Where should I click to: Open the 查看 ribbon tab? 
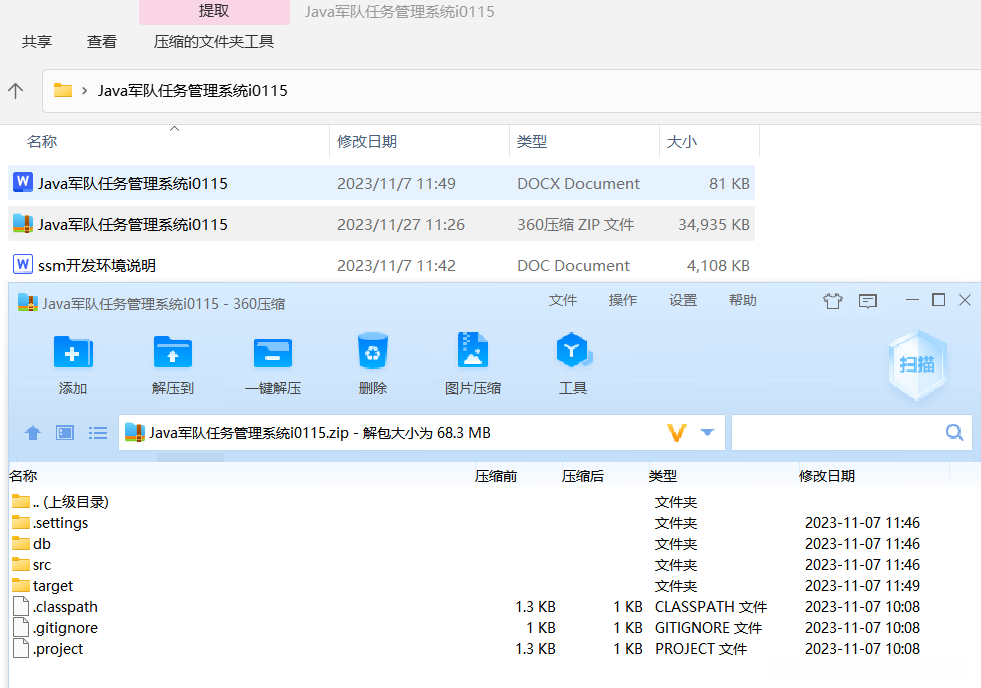(x=102, y=41)
